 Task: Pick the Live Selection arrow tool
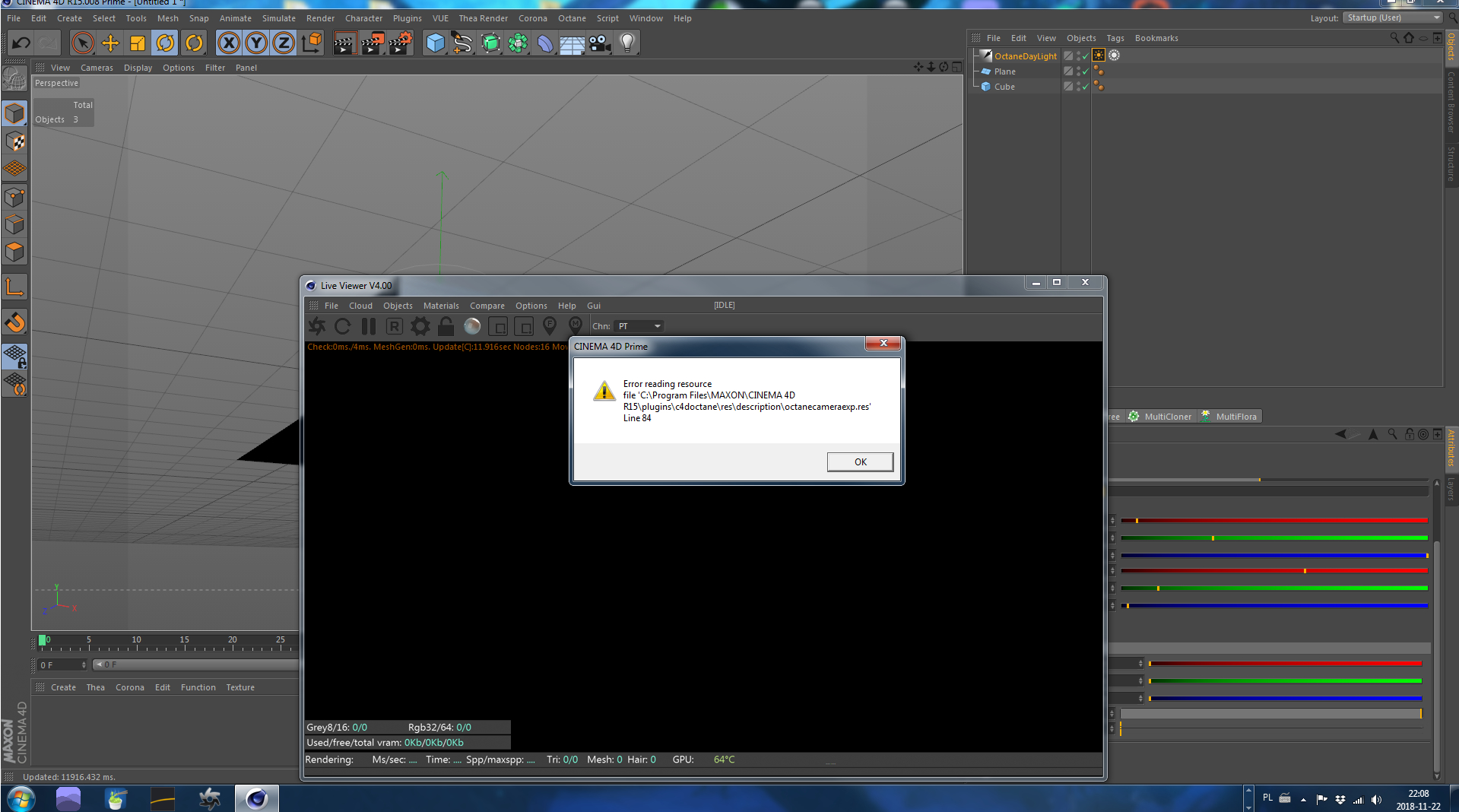click(82, 43)
